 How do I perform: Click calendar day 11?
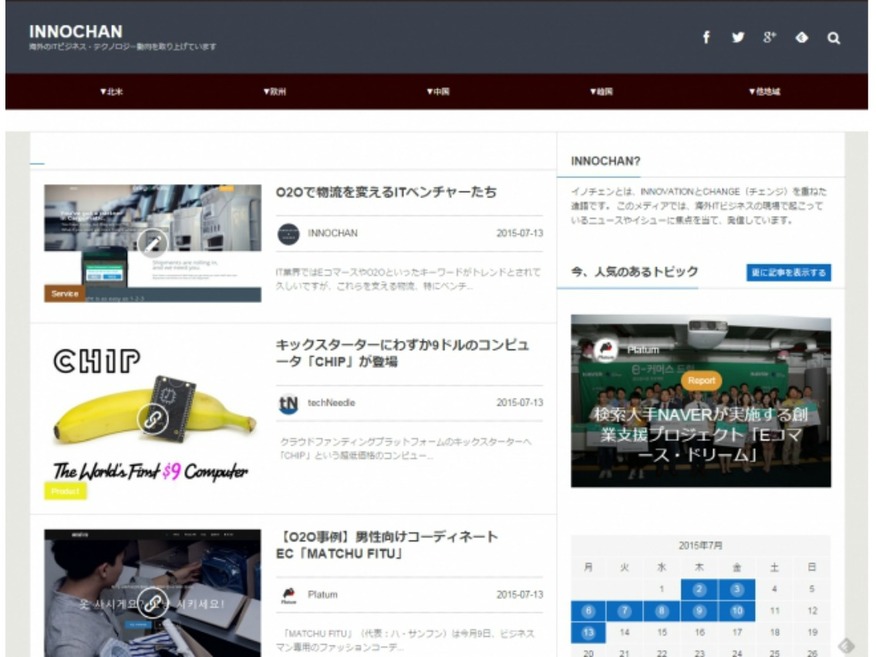tap(774, 611)
